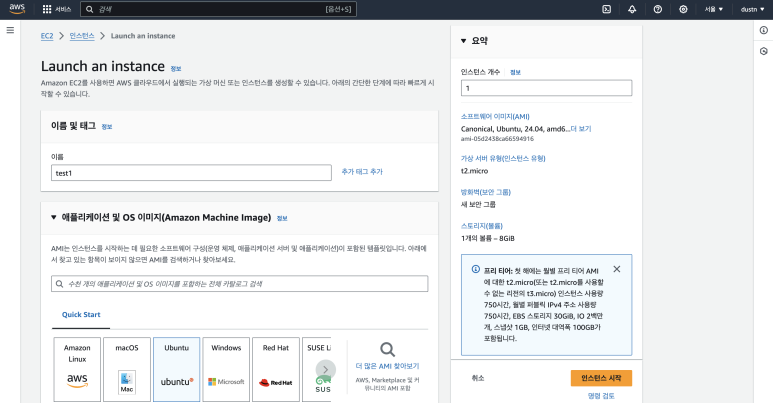The height and width of the screenshot is (403, 773).
Task: Select the Red Hat AMI tile
Action: [276, 369]
